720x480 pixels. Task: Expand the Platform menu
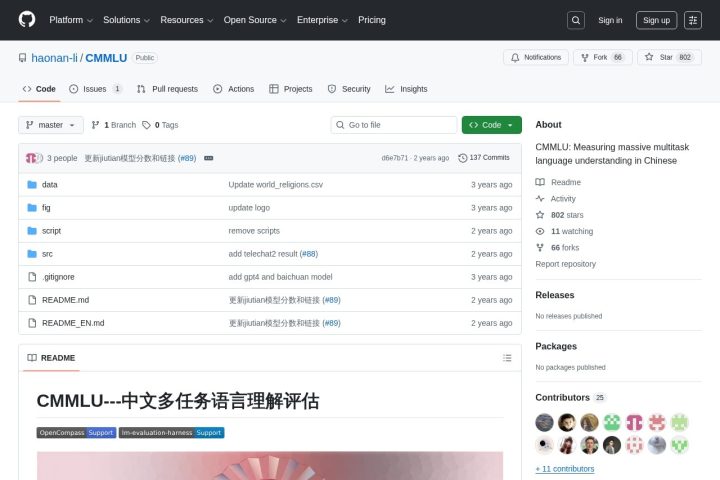point(71,20)
